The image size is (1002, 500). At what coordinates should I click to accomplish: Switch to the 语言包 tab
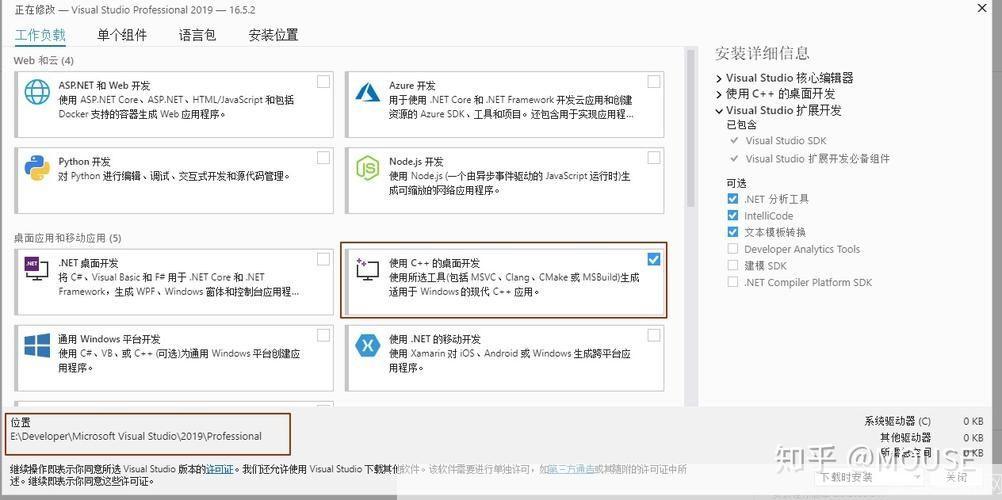[197, 35]
